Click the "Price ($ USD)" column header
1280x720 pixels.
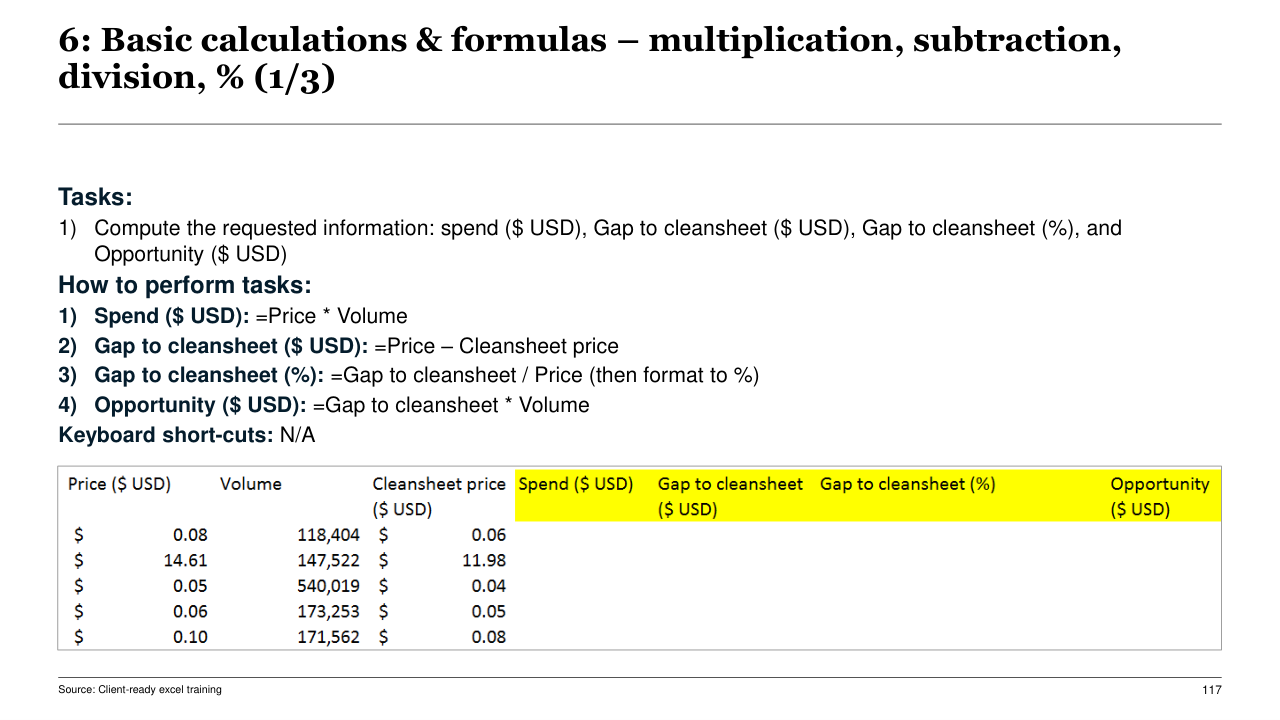119,484
